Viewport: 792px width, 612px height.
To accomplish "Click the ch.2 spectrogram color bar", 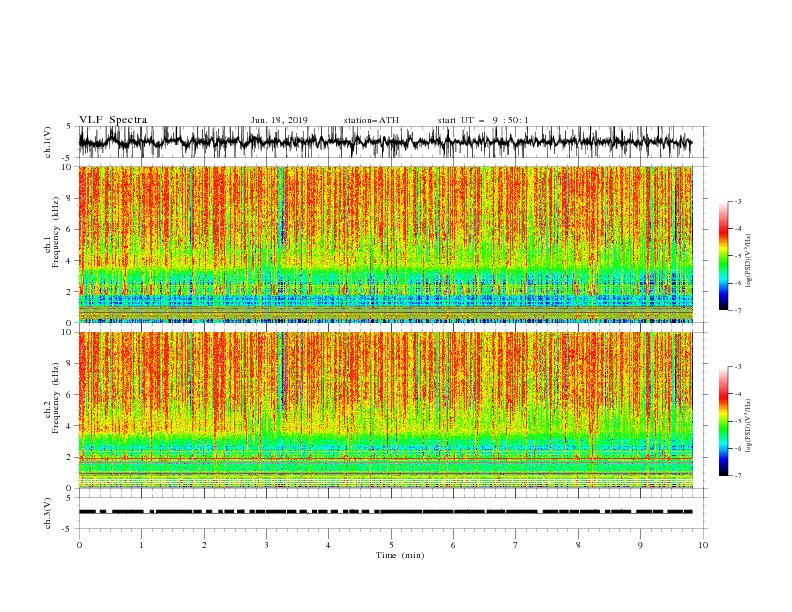I will coord(723,421).
